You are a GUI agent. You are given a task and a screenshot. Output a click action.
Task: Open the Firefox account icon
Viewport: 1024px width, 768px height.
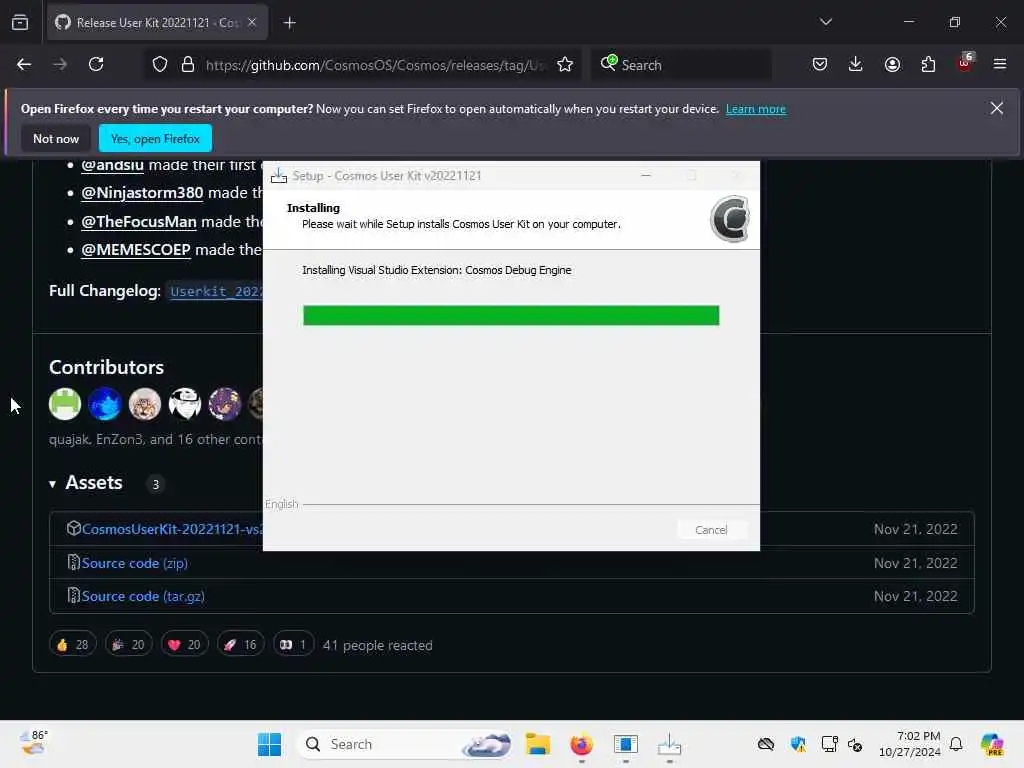[892, 64]
